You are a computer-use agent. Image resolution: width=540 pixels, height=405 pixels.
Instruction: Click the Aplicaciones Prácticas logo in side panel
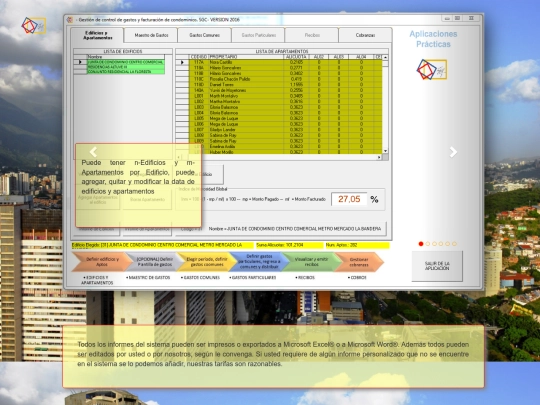[x=432, y=70]
